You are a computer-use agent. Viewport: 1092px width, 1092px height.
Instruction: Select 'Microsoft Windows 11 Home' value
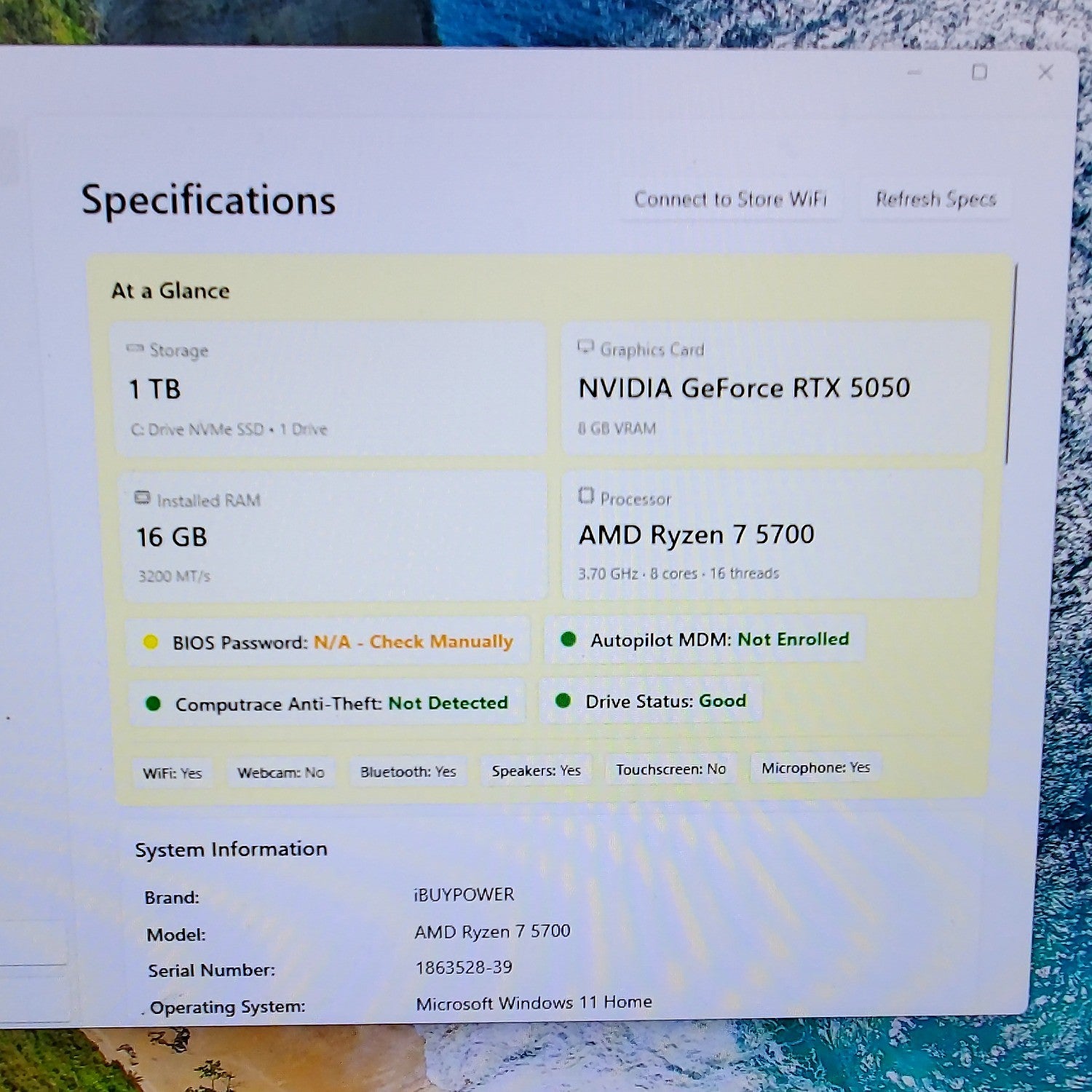tap(534, 1003)
